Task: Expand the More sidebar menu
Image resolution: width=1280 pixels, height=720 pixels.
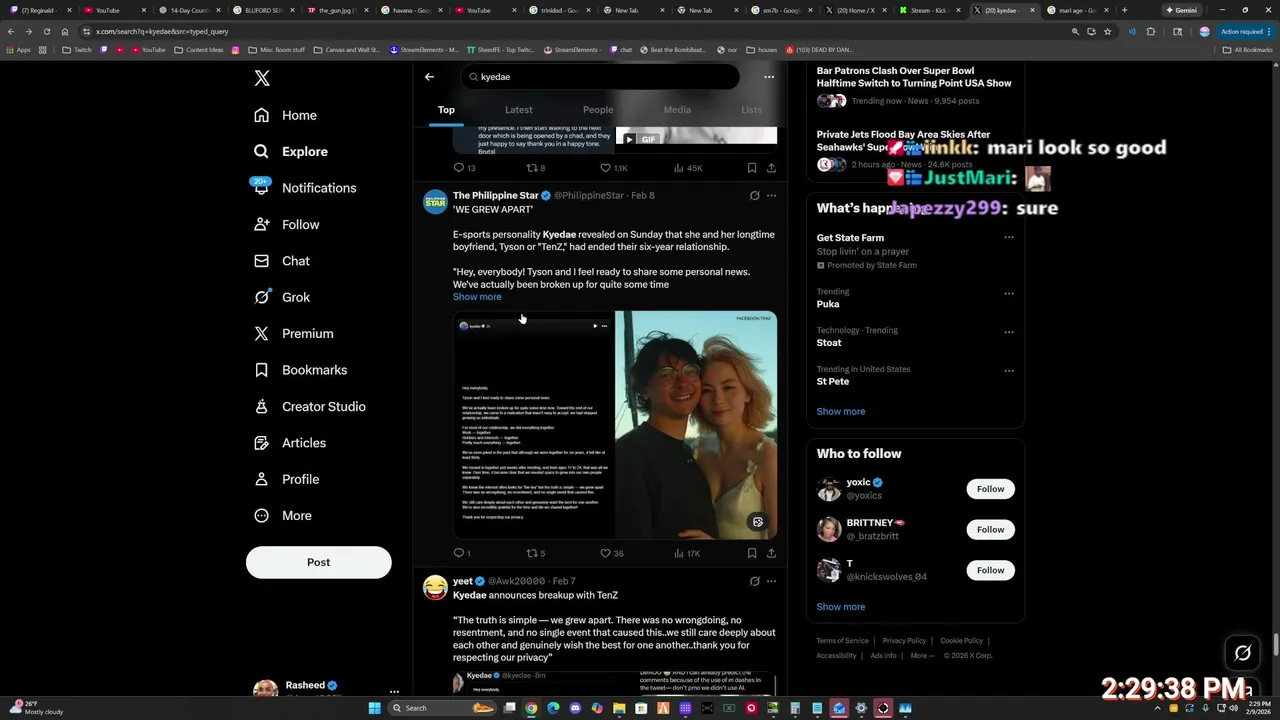Action: coord(282,516)
